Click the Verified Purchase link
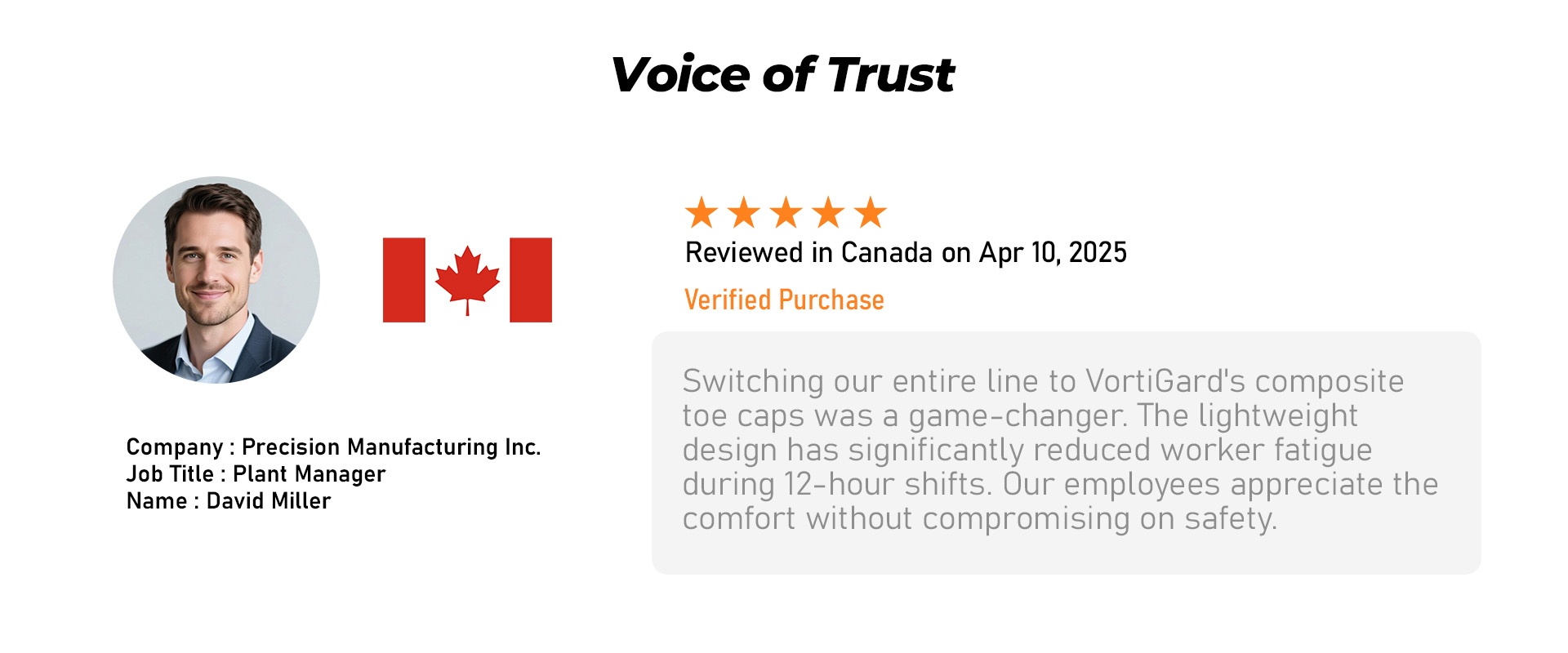This screenshot has width=1568, height=653. point(784,300)
